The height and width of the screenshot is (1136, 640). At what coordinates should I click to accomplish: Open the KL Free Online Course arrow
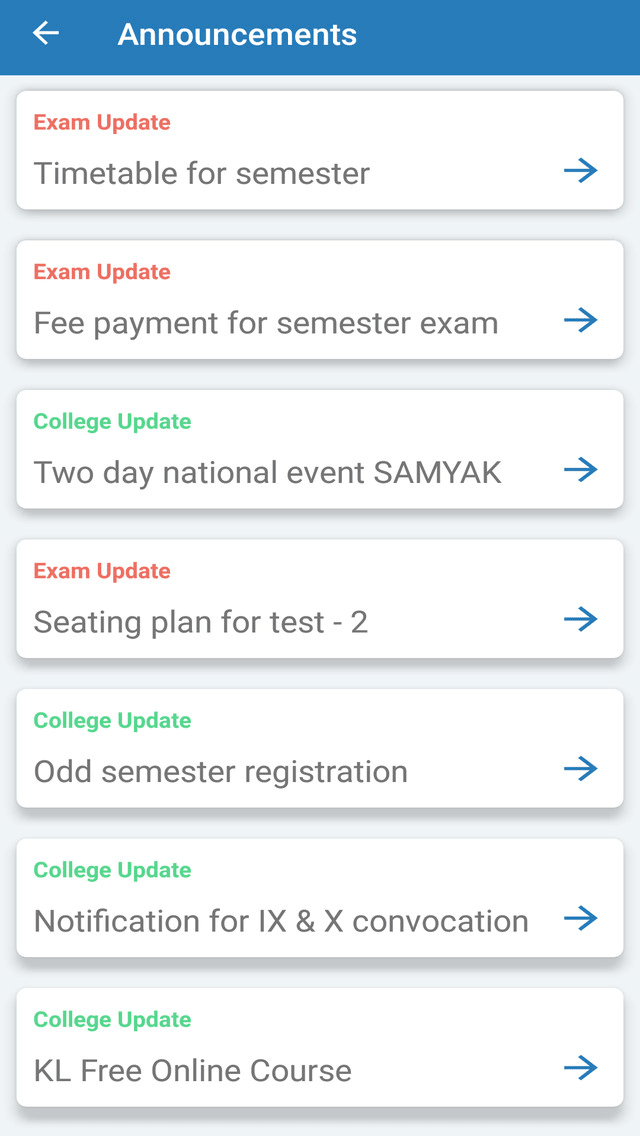pos(581,1068)
